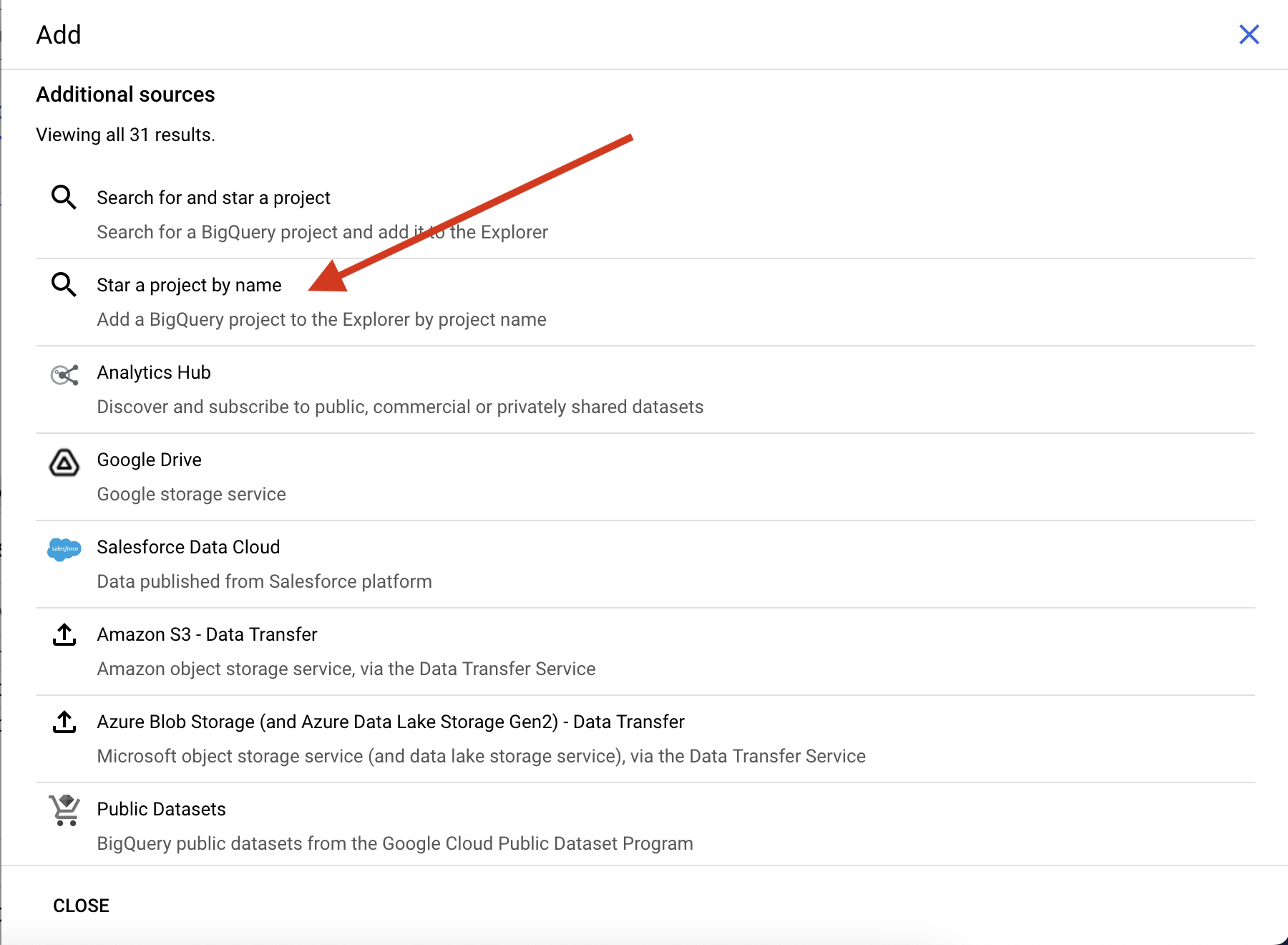Click description 'Add a BigQuery project to the Explorer by project name'
Screen dimensions: 1288x945
[x=321, y=319]
